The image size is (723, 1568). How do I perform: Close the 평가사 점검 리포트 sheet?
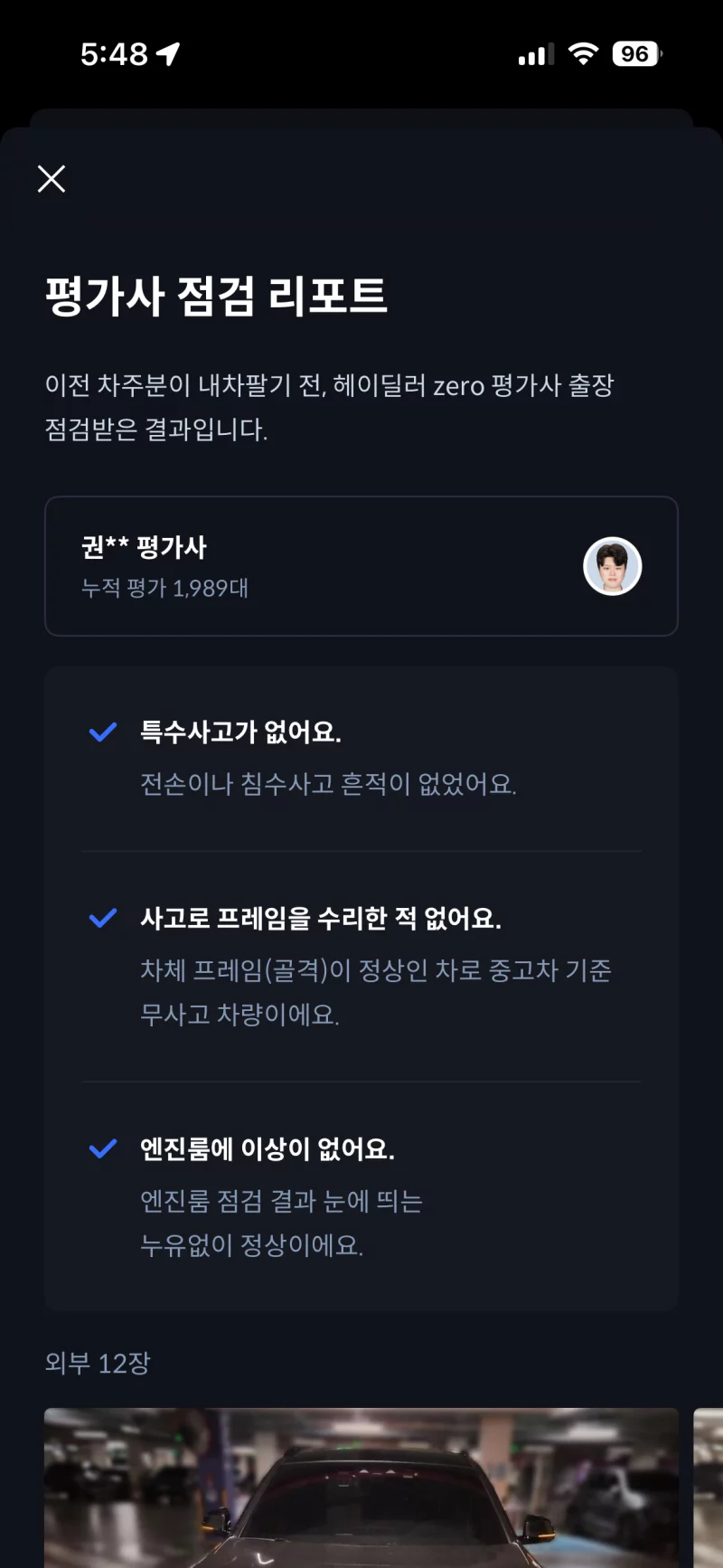(x=52, y=179)
